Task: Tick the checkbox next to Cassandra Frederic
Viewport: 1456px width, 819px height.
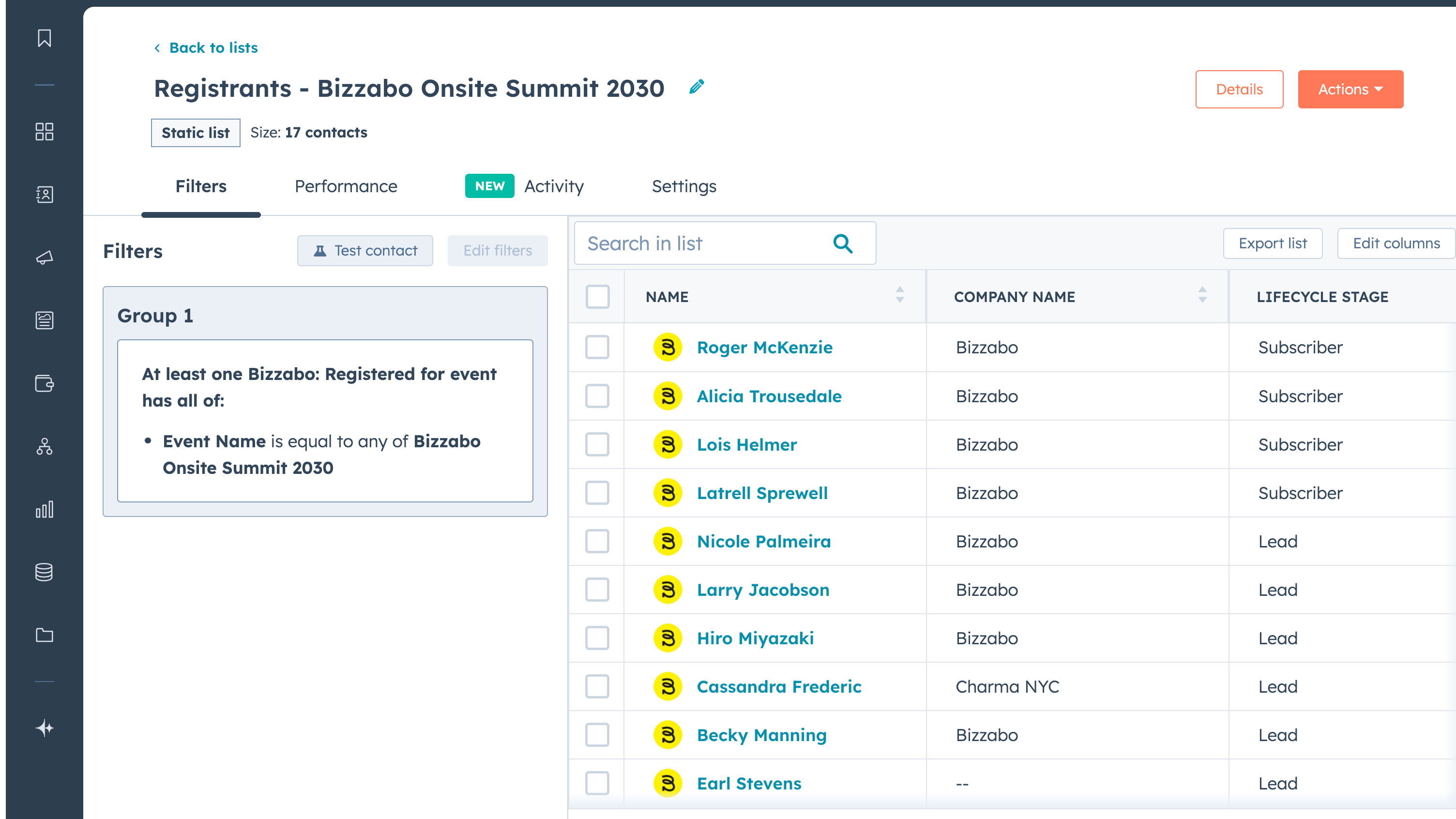Action: pyautogui.click(x=597, y=686)
